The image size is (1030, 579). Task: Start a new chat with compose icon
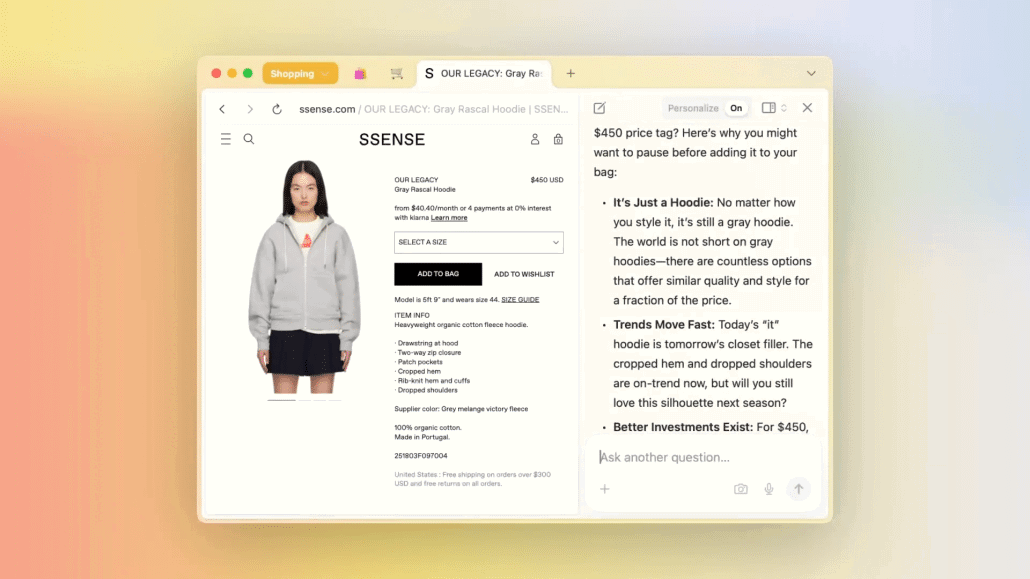tap(599, 108)
